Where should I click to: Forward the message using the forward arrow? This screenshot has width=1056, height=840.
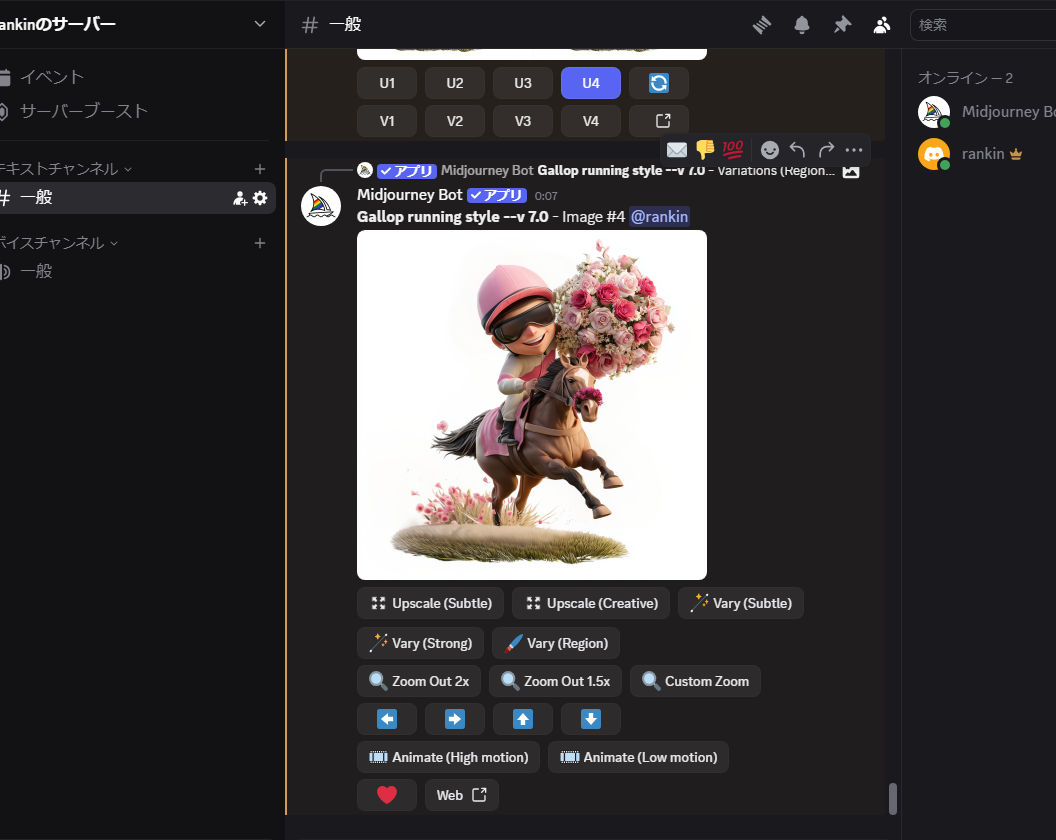pos(826,150)
